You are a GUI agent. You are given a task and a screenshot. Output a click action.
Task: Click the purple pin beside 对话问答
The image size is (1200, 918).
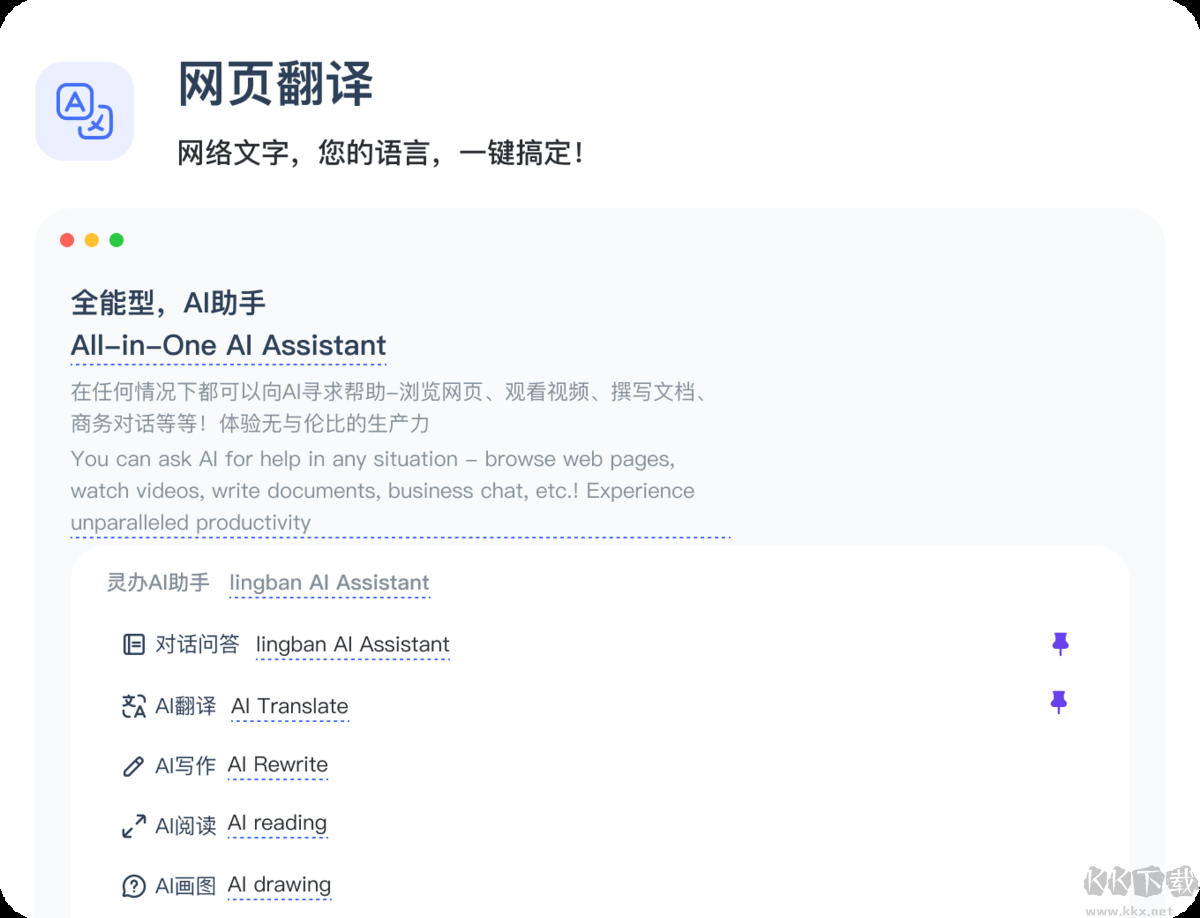[x=1060, y=643]
